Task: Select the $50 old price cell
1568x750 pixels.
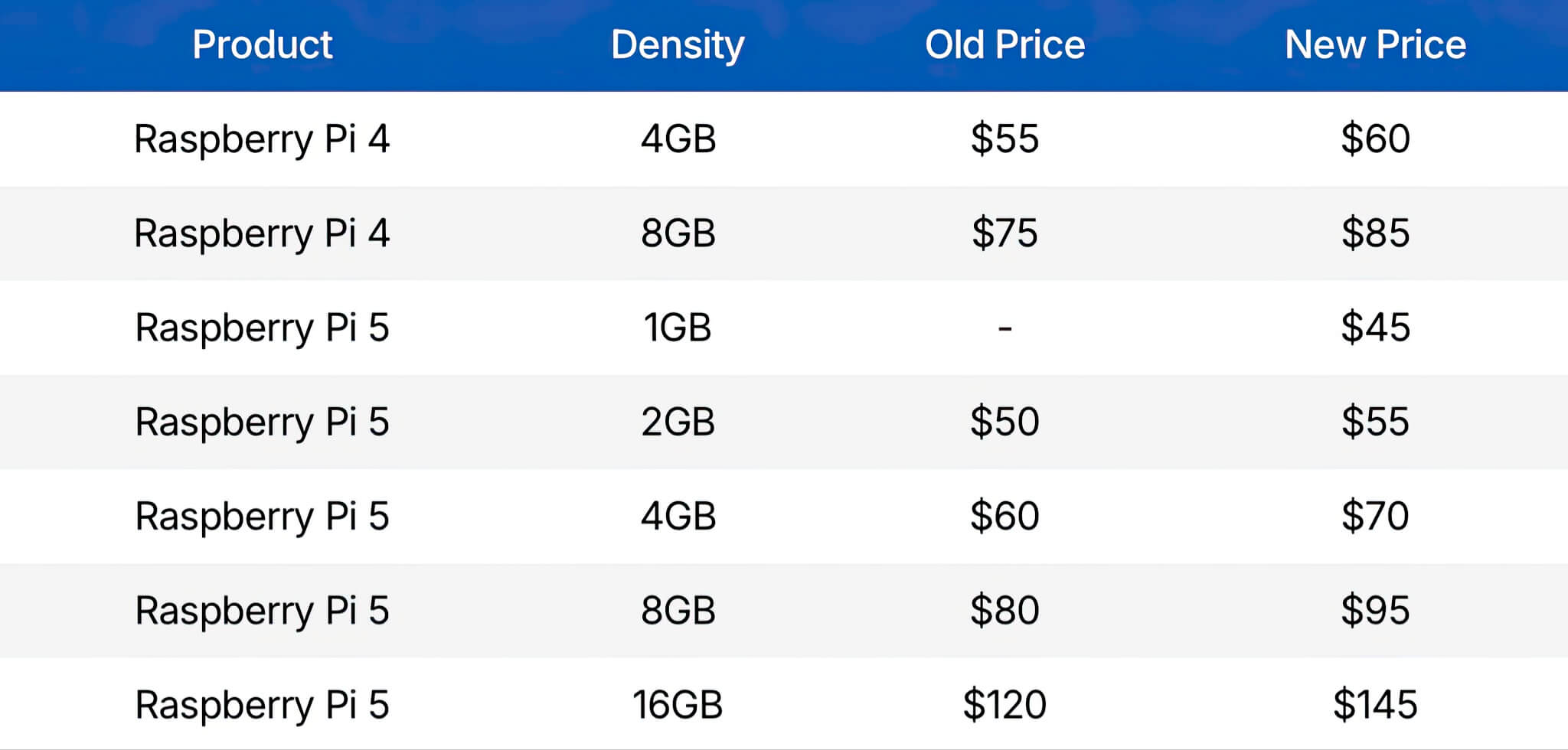Action: 1004,422
